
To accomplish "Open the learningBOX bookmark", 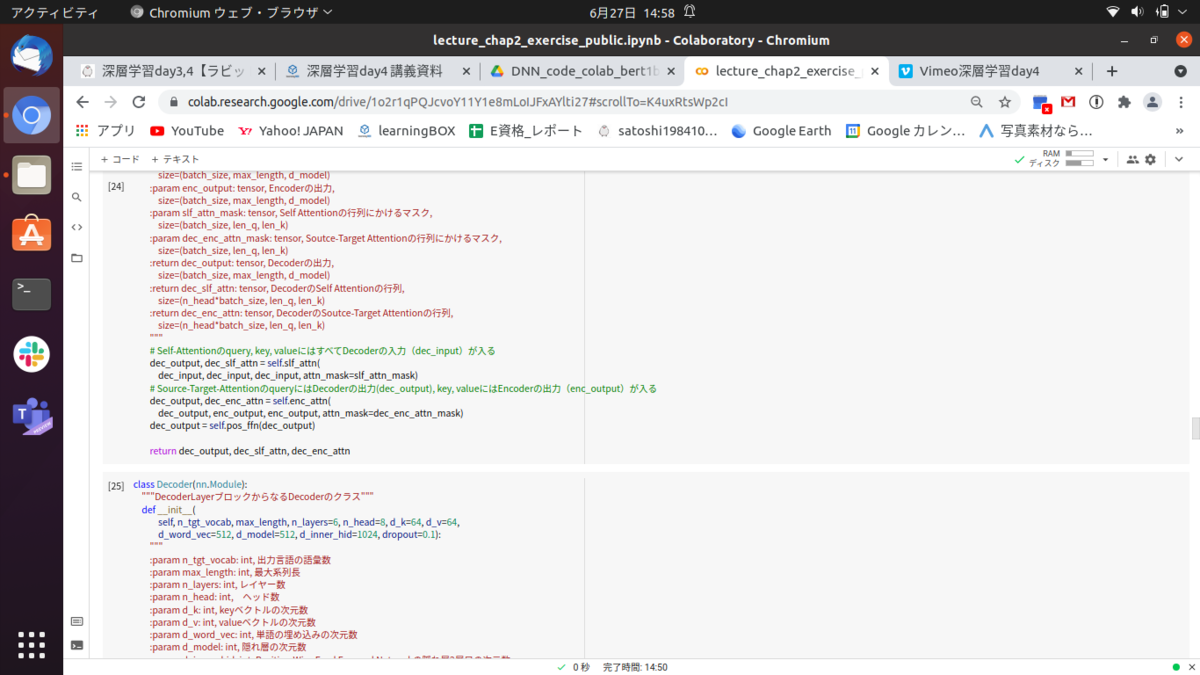I will pyautogui.click(x=406, y=131).
